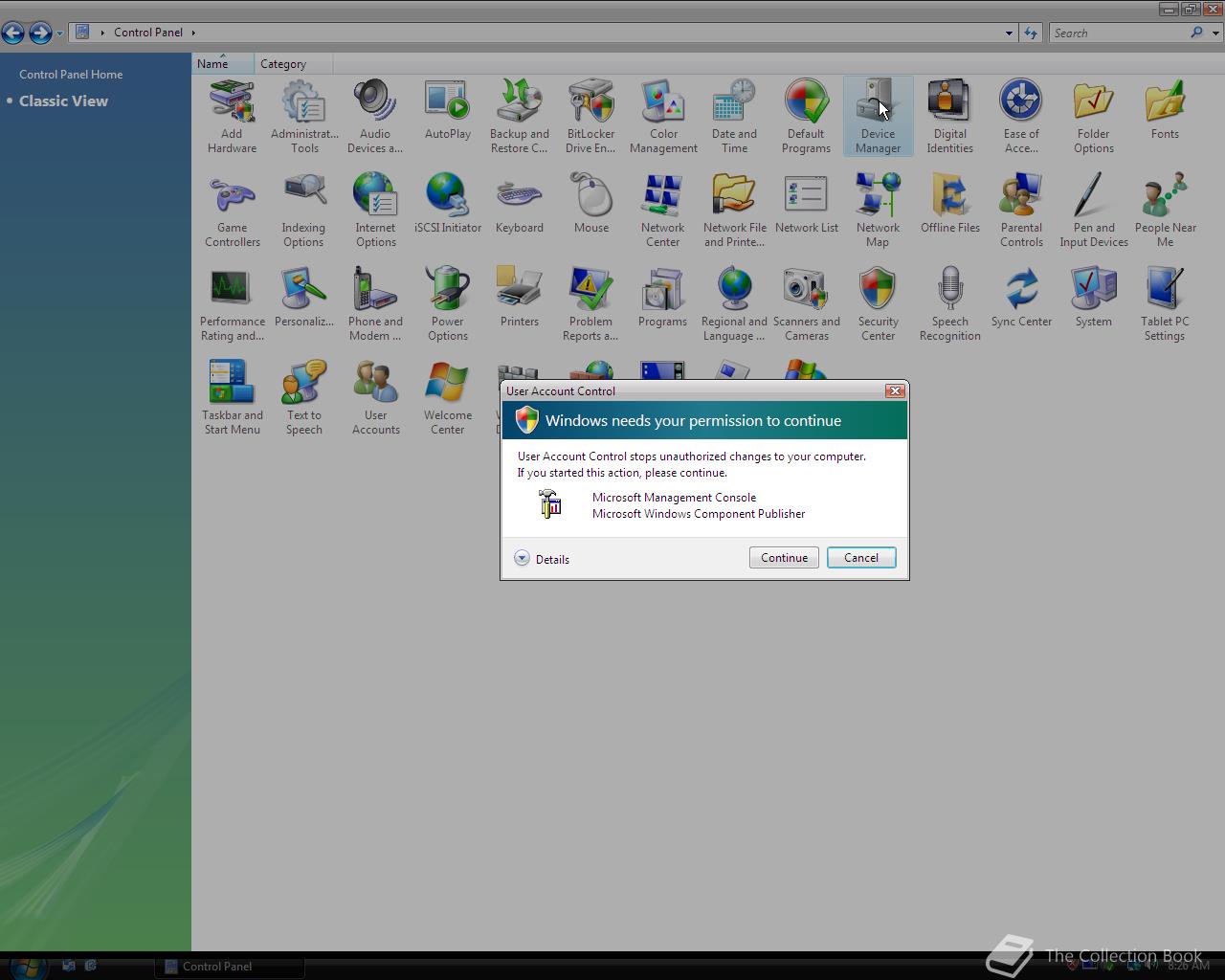1225x980 pixels.
Task: Open Parental Controls
Action: click(1021, 210)
